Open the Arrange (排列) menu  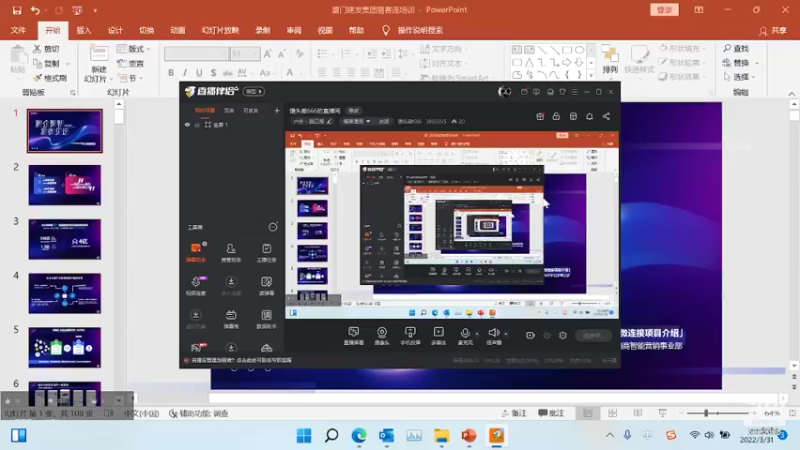point(610,59)
